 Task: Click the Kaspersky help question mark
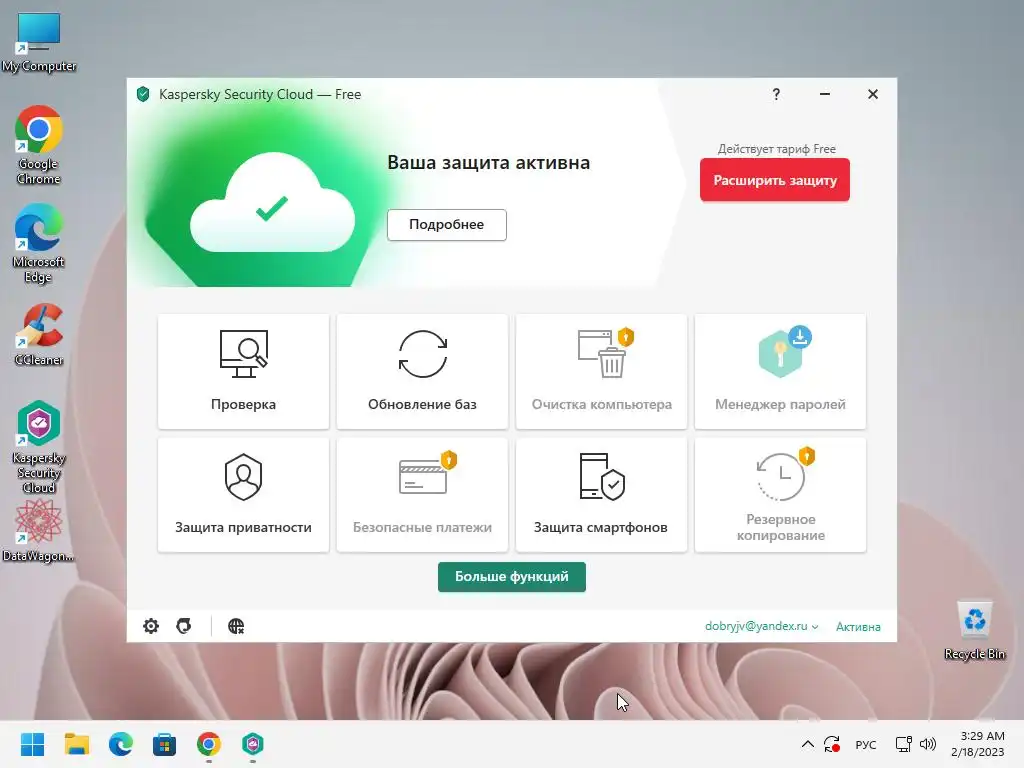[x=776, y=94]
